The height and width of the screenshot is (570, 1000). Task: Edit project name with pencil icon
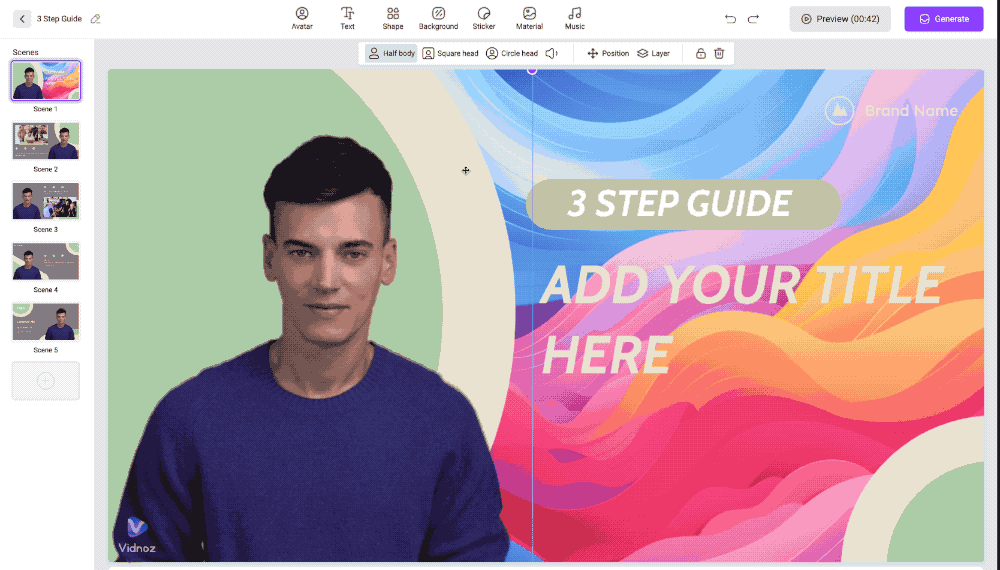[x=95, y=19]
